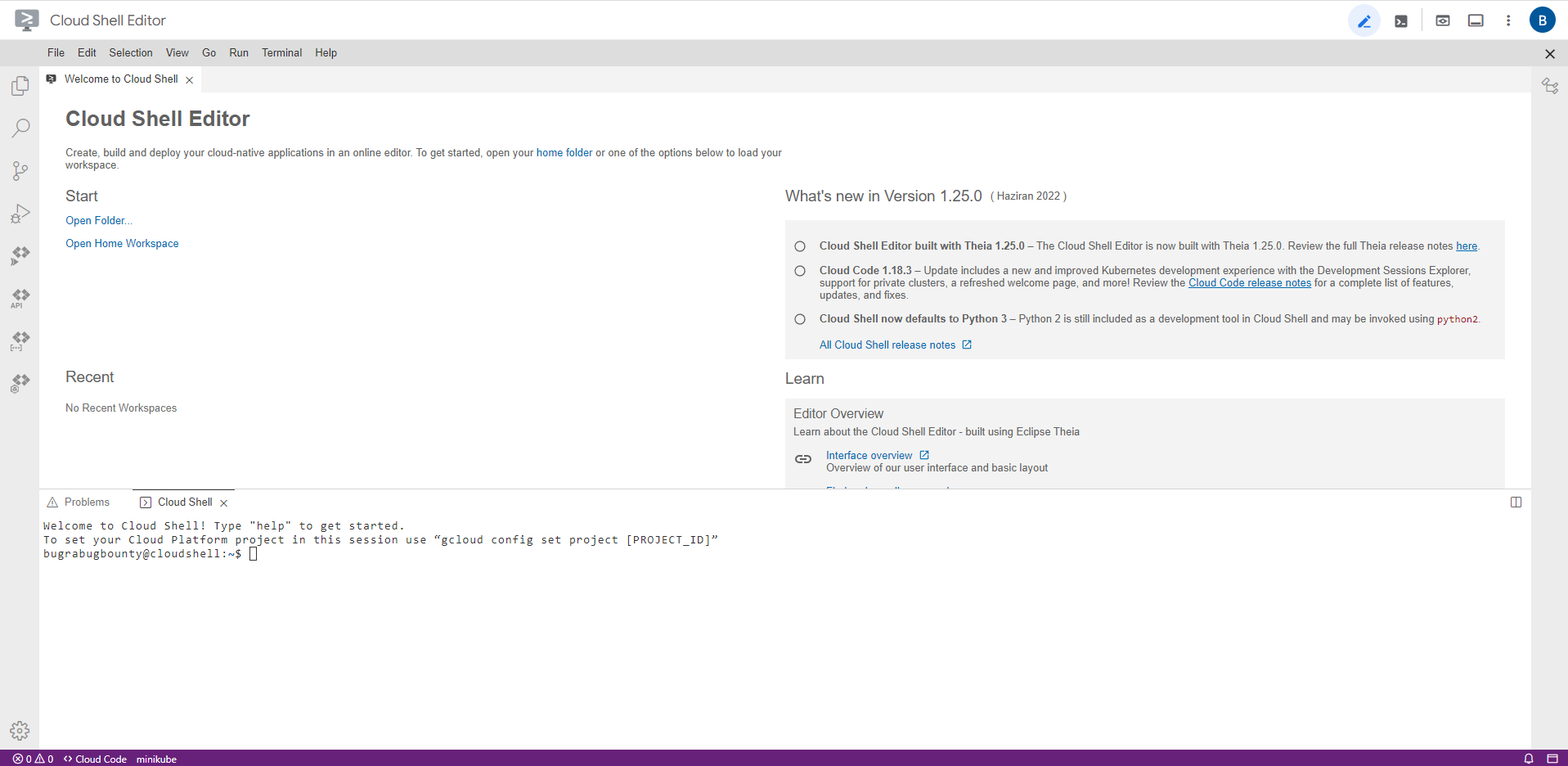Open the All Cloud Shell release notes link
Screen dimensions: 1568x766
point(887,345)
